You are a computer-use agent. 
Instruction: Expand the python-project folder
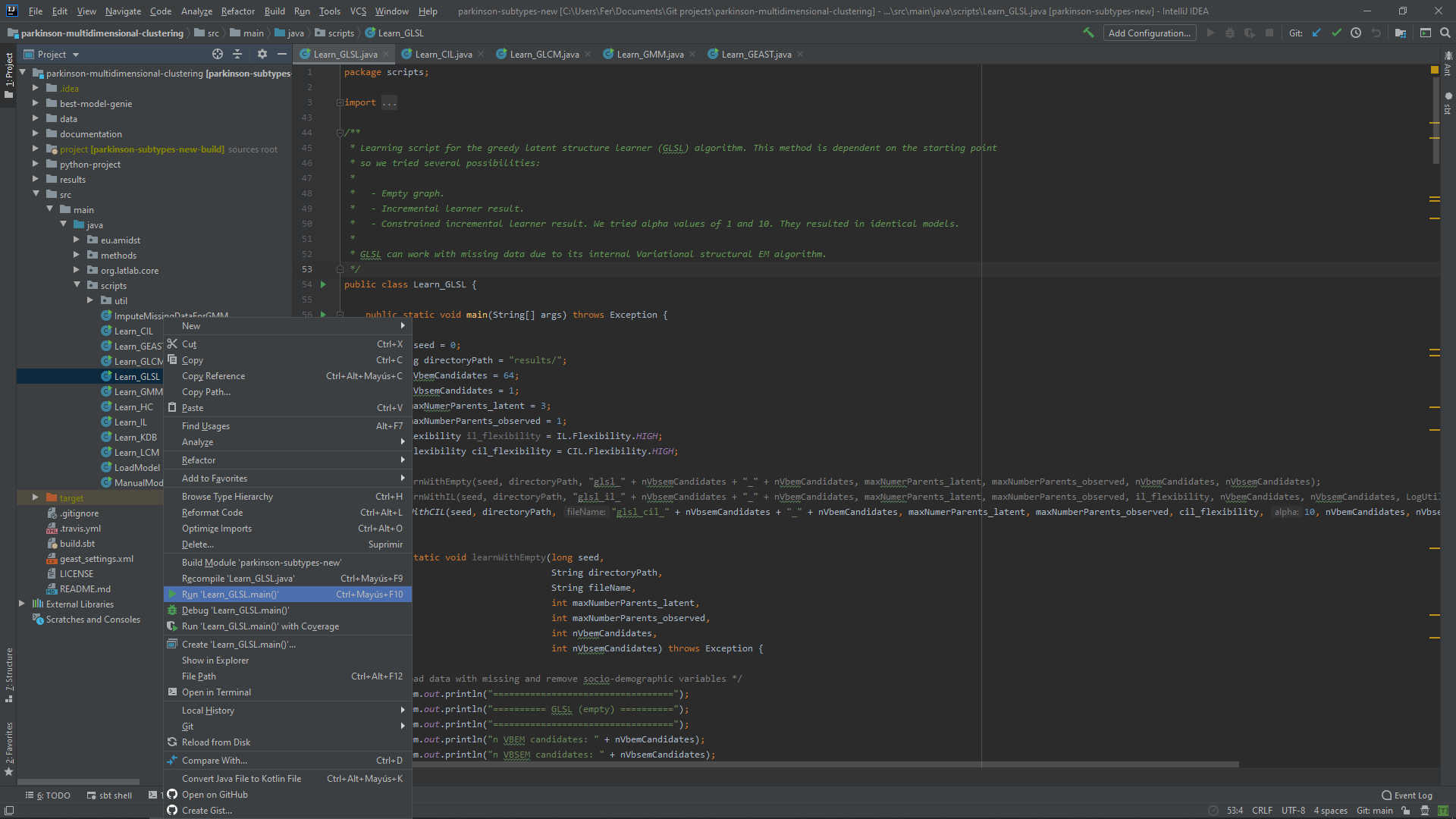(x=35, y=164)
